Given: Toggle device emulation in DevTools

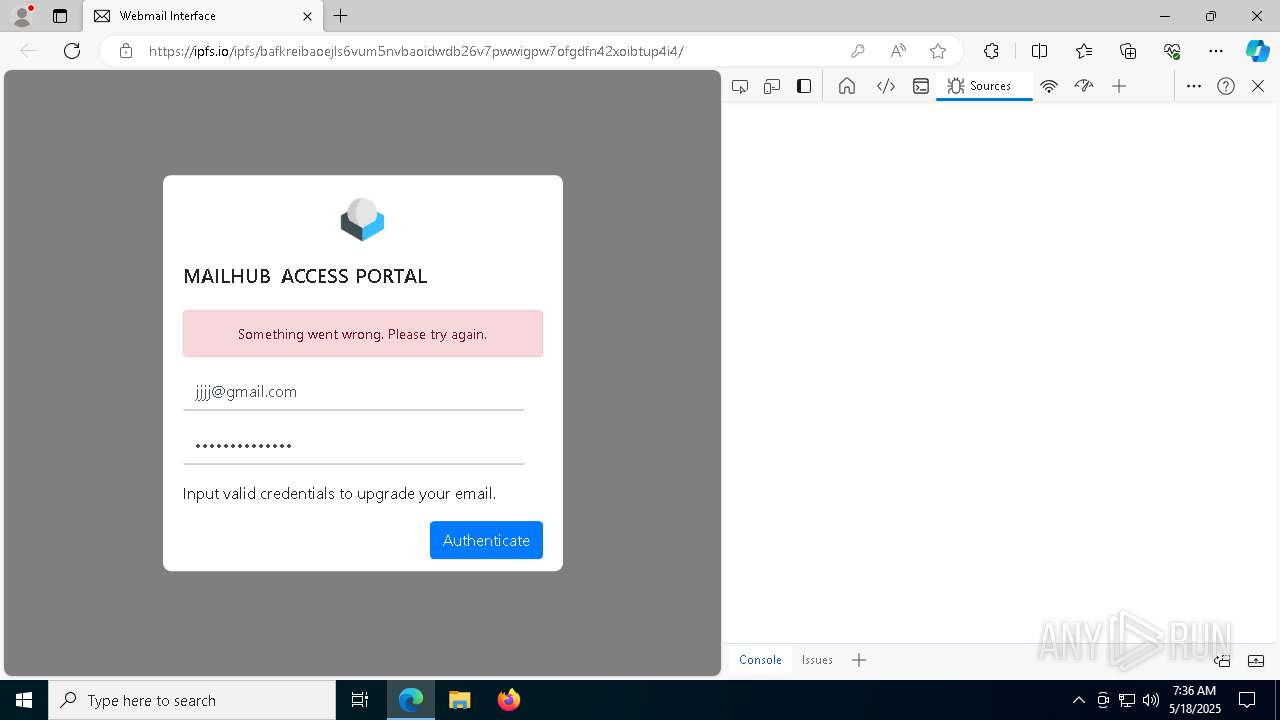Looking at the screenshot, I should click(x=772, y=86).
